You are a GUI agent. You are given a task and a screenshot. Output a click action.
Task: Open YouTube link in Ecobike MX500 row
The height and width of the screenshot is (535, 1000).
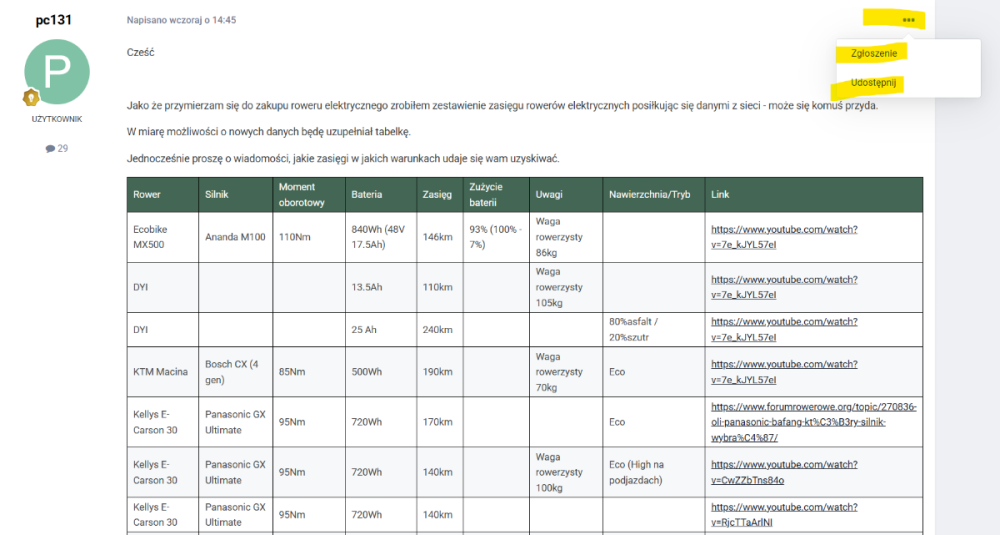pyautogui.click(x=784, y=237)
